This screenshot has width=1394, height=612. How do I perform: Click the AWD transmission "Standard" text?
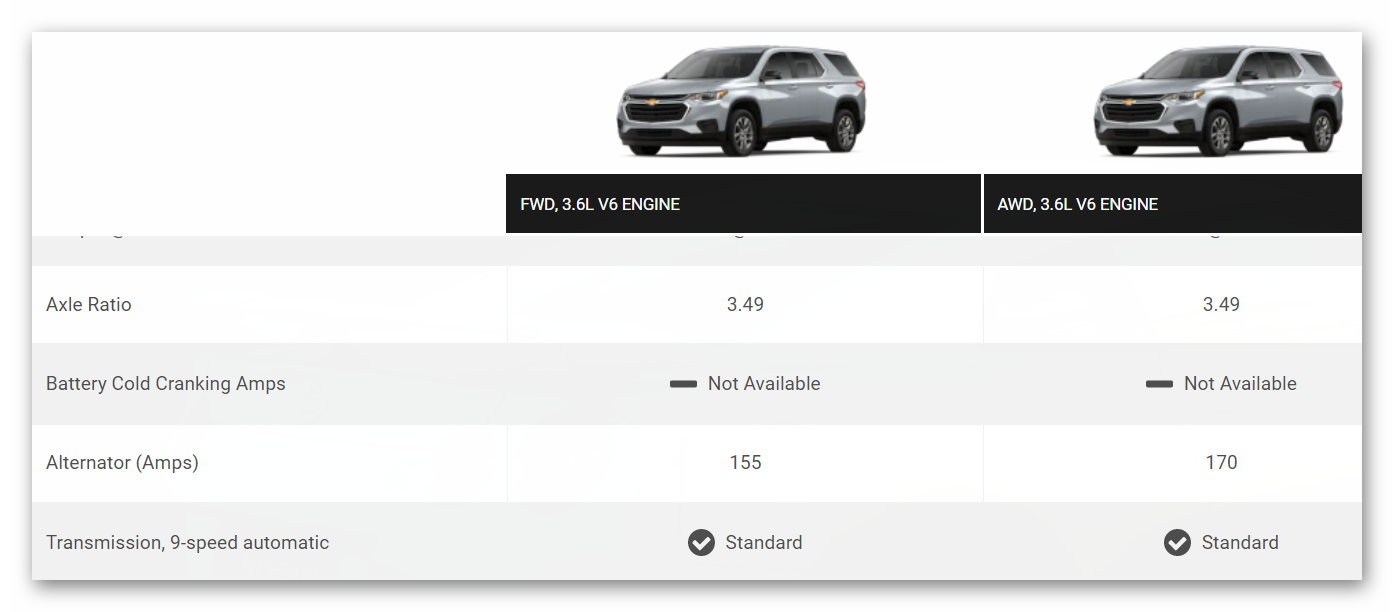pyautogui.click(x=1240, y=543)
